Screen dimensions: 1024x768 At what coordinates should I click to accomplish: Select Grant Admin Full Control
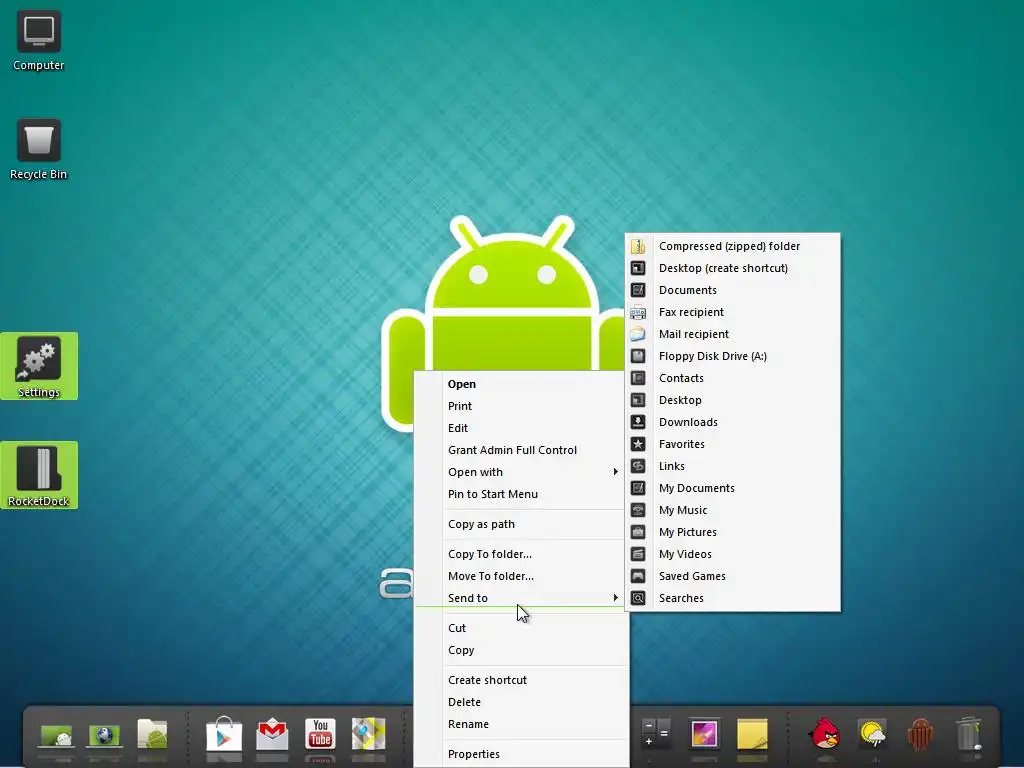pos(521,450)
